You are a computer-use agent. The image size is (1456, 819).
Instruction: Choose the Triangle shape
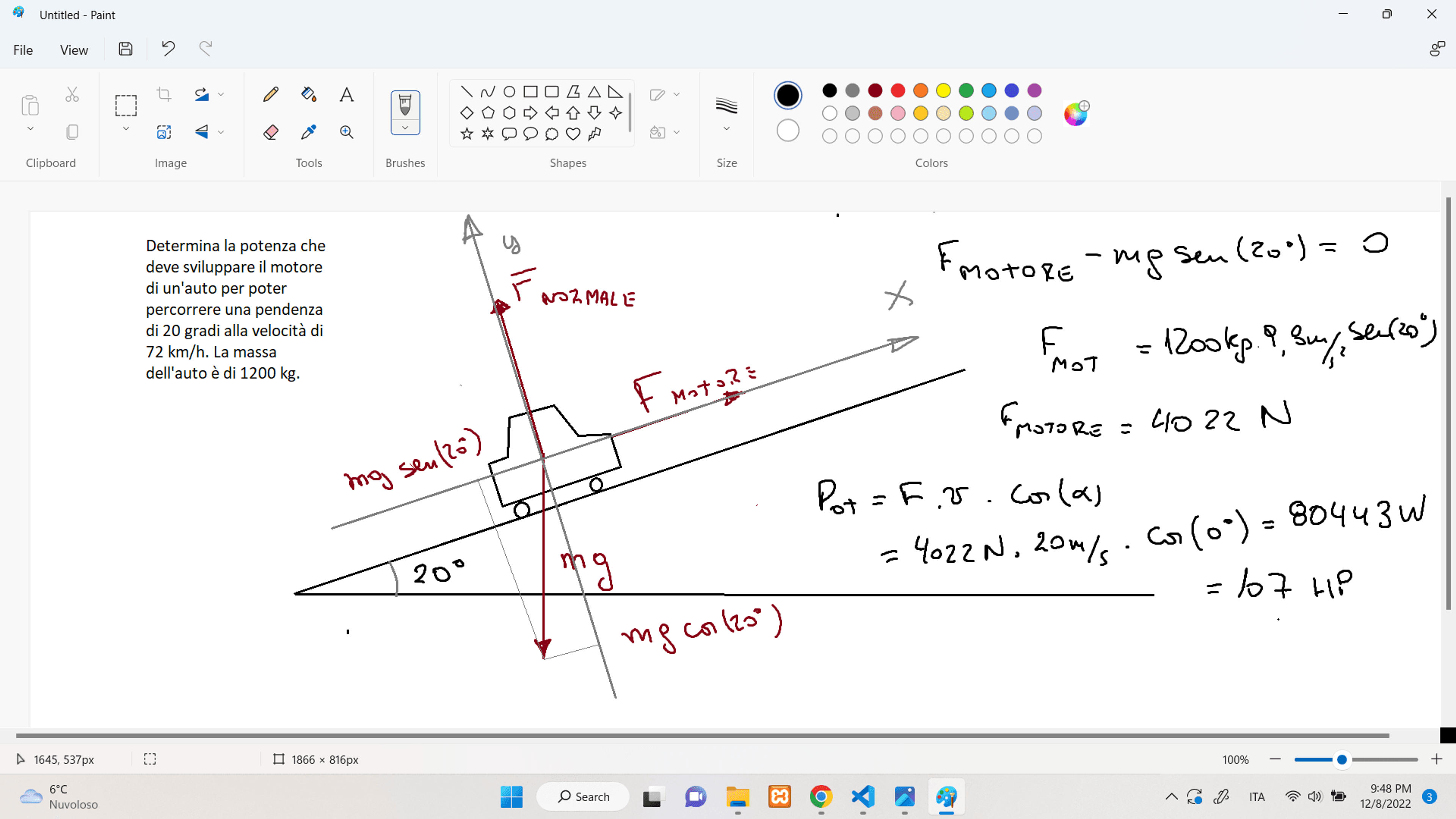click(594, 91)
